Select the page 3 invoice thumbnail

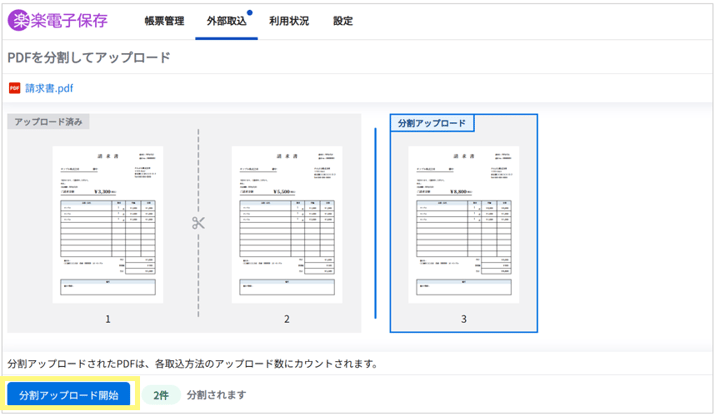[x=463, y=224]
